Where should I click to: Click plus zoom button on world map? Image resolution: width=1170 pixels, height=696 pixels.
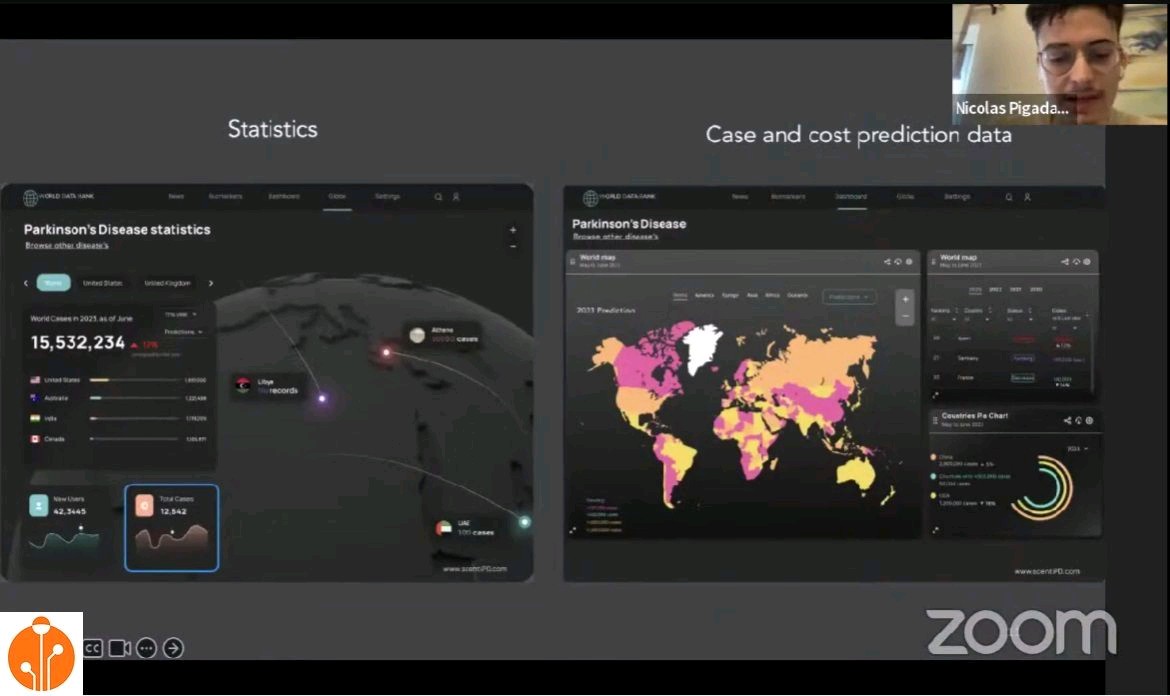pos(905,300)
